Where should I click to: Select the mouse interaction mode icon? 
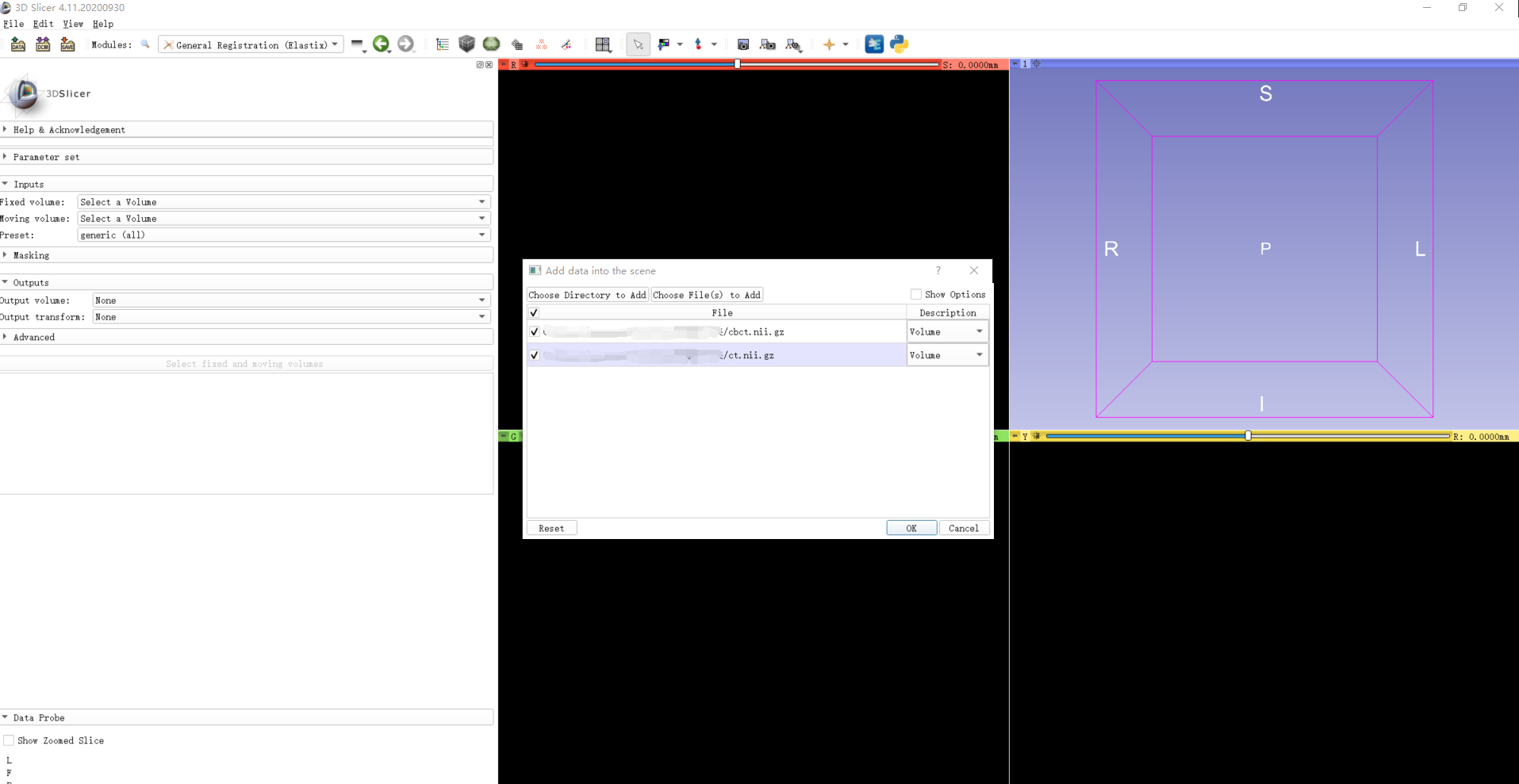[638, 44]
